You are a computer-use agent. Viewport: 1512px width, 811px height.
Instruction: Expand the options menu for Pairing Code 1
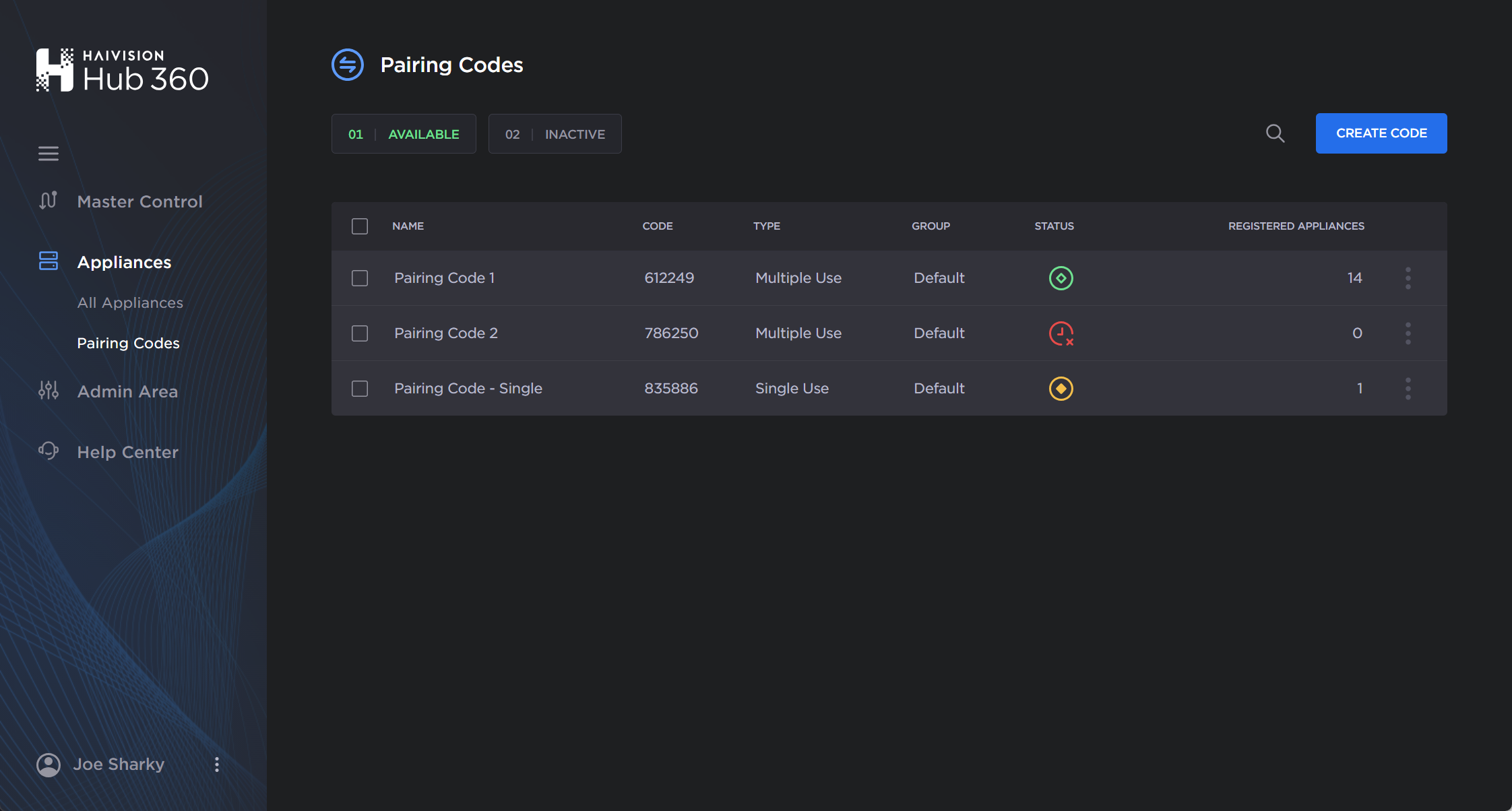pos(1408,278)
